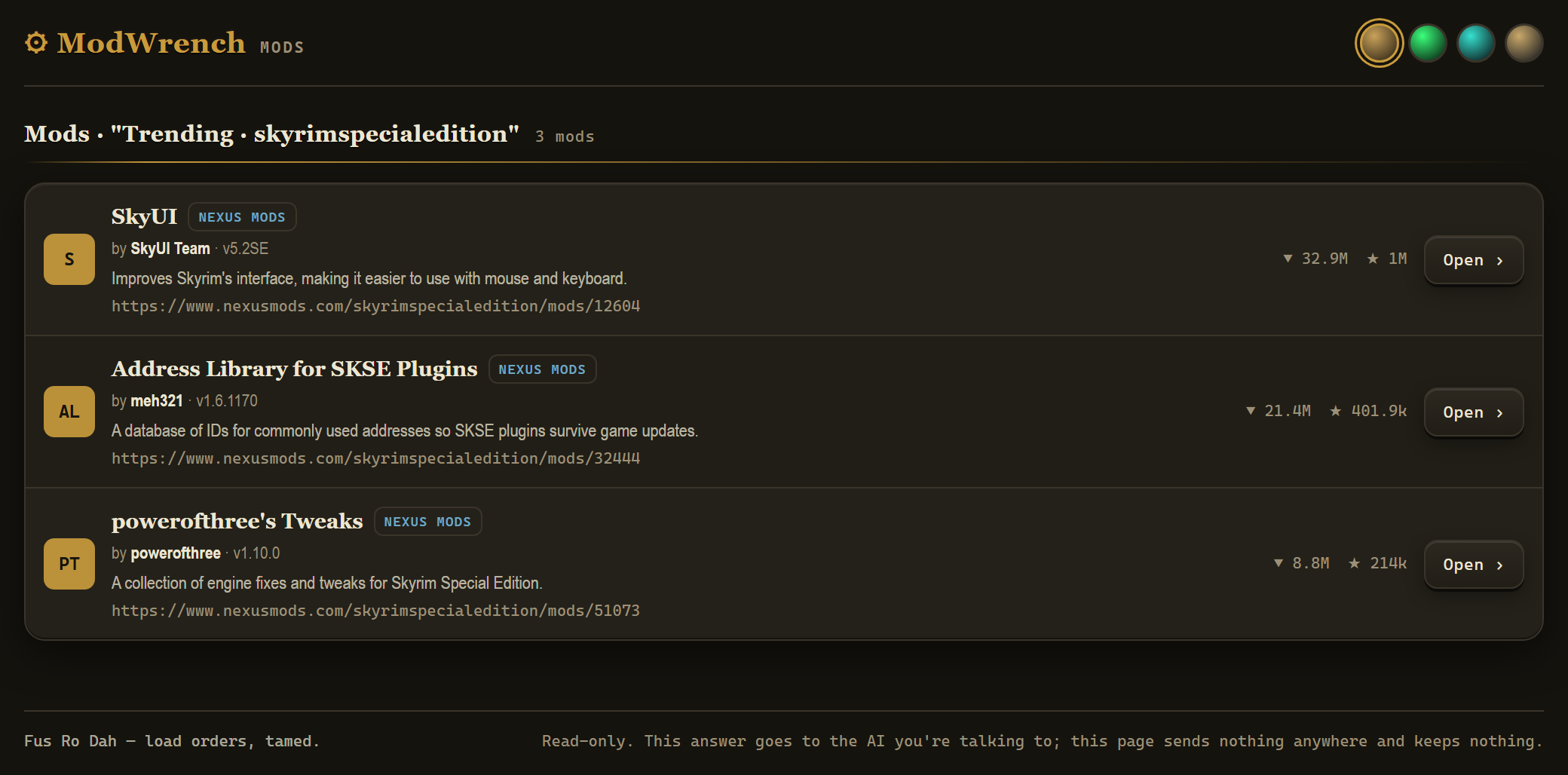
Task: Click the NEXUS MODS badge beside SkyUI
Action: click(x=242, y=217)
